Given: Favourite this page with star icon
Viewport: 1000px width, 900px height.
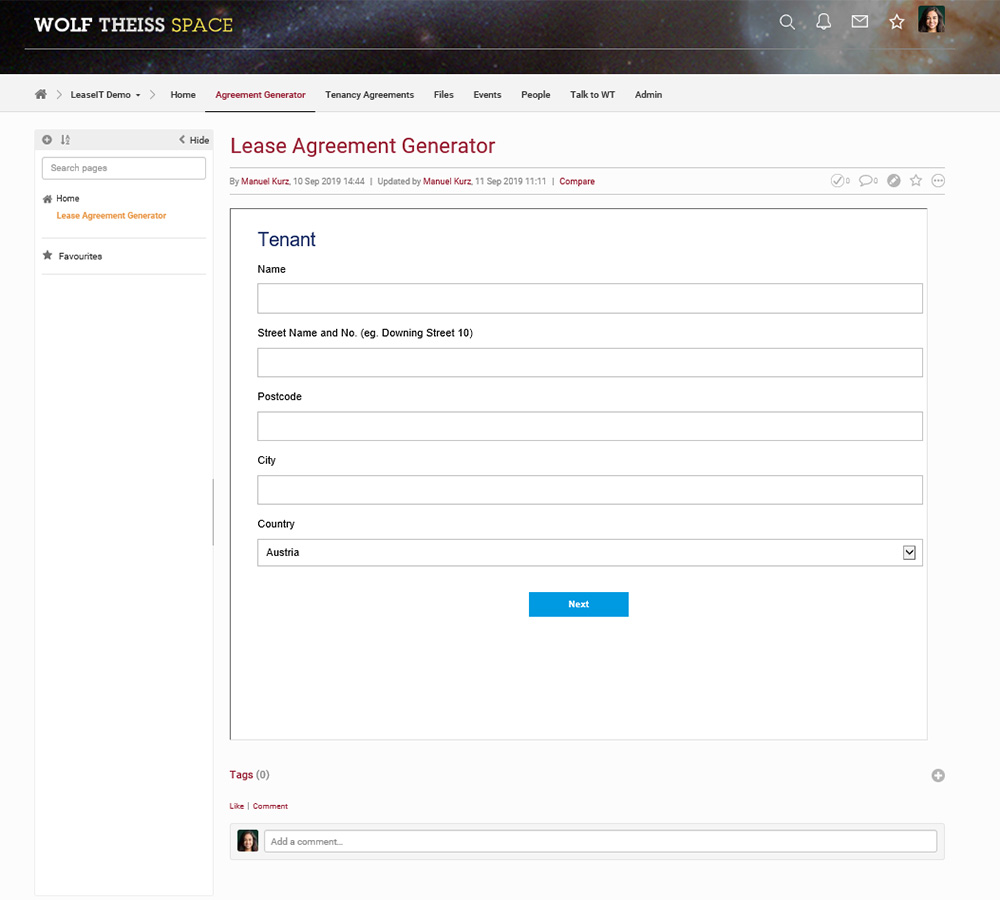Looking at the screenshot, I should 916,181.
